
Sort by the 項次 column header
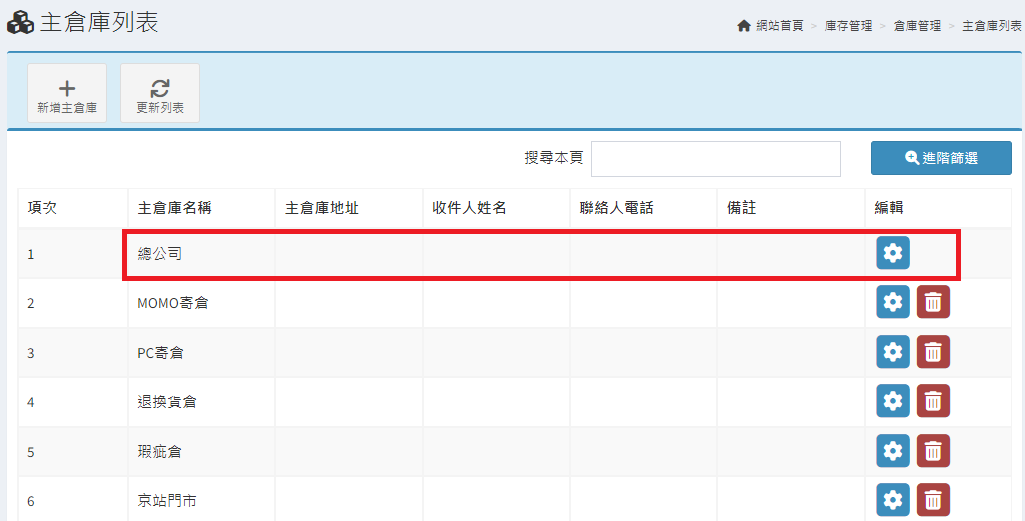tap(42, 208)
